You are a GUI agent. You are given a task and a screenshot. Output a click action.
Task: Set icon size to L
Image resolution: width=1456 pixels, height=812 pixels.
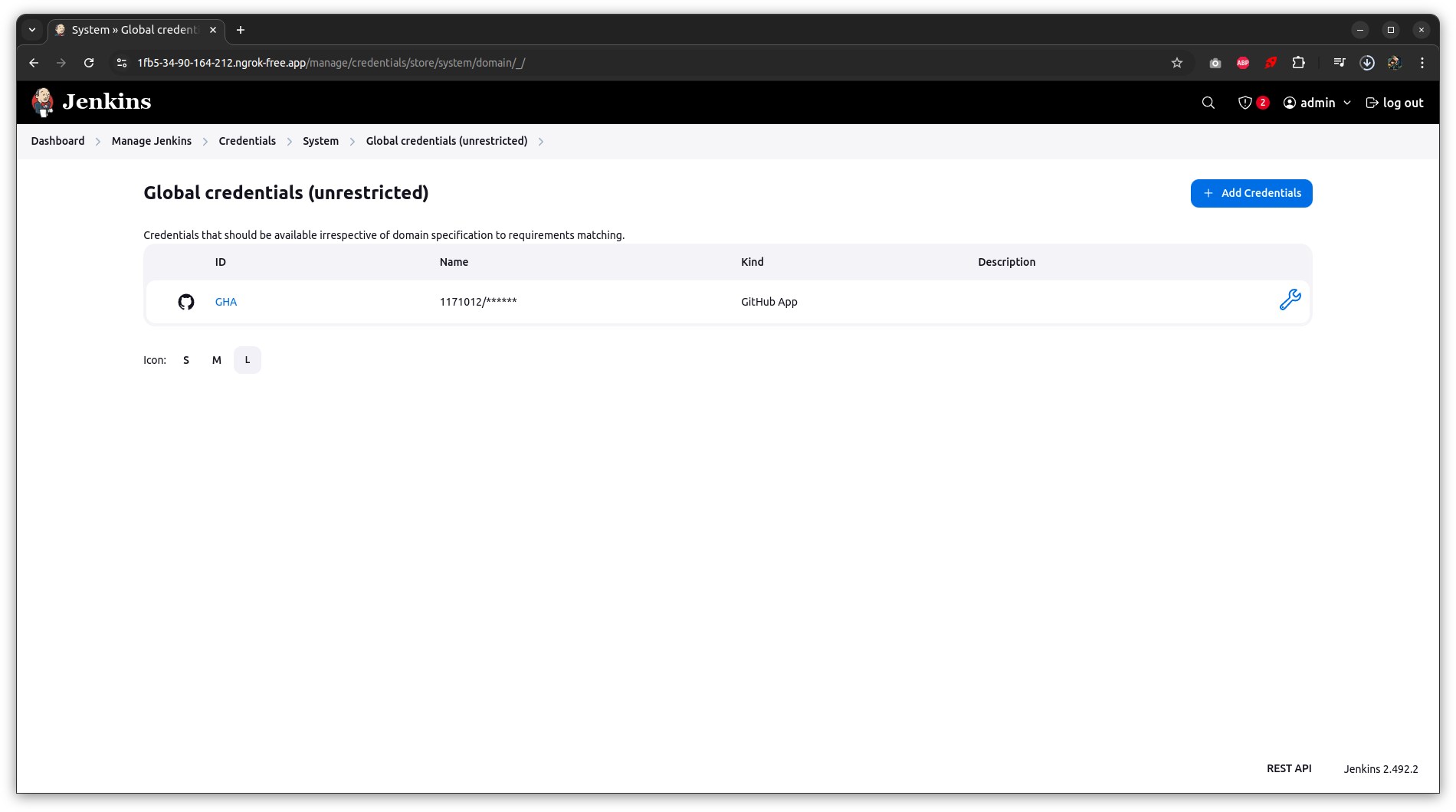248,360
